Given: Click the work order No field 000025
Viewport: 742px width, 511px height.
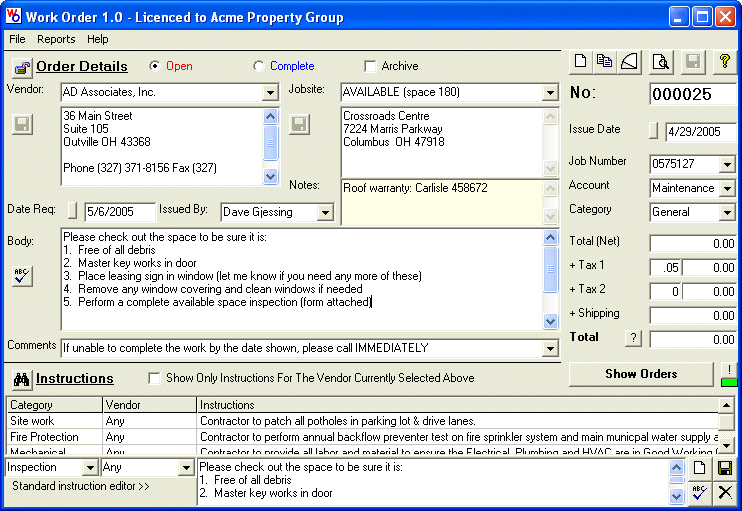Looking at the screenshot, I should (x=693, y=94).
